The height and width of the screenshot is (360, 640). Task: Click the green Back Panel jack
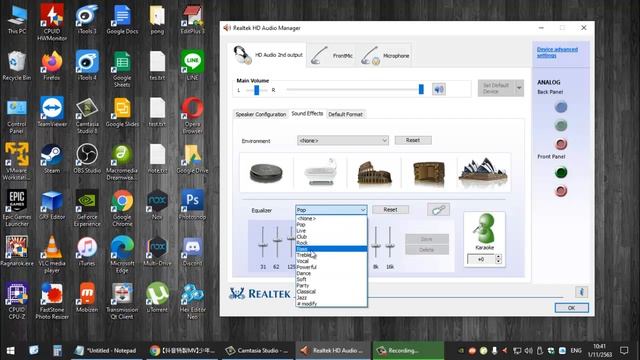561,125
